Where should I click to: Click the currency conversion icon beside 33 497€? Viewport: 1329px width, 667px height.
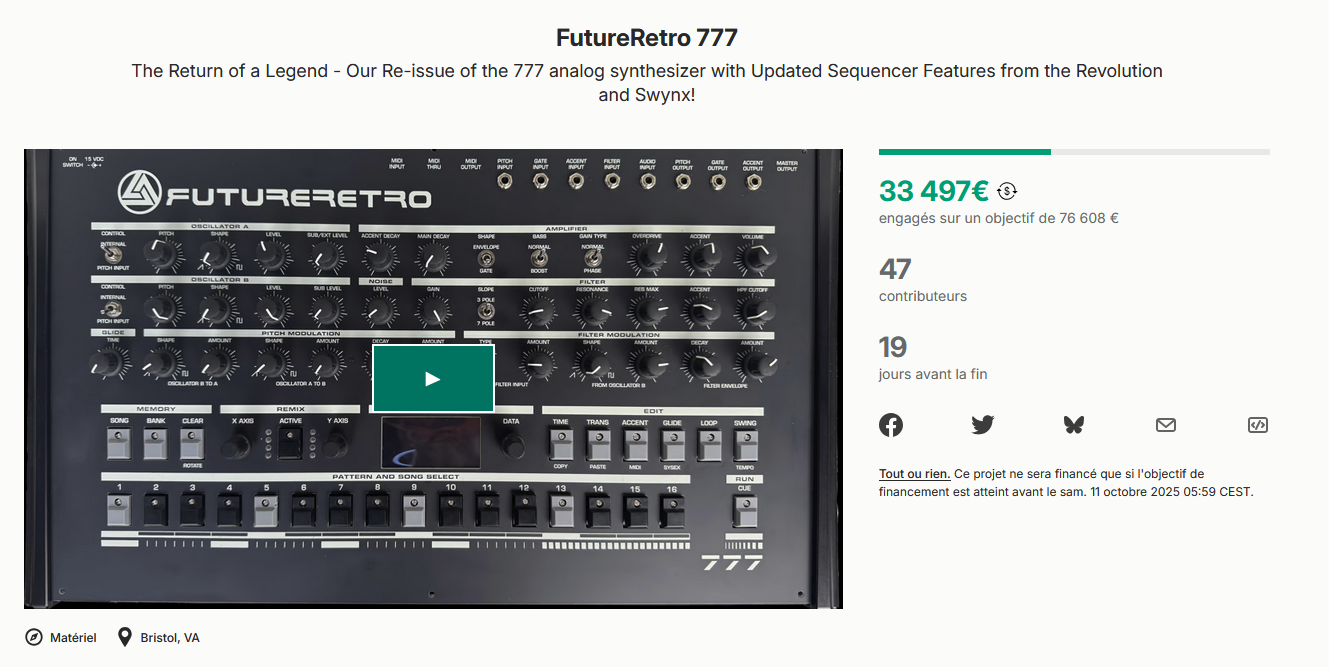(x=1007, y=191)
